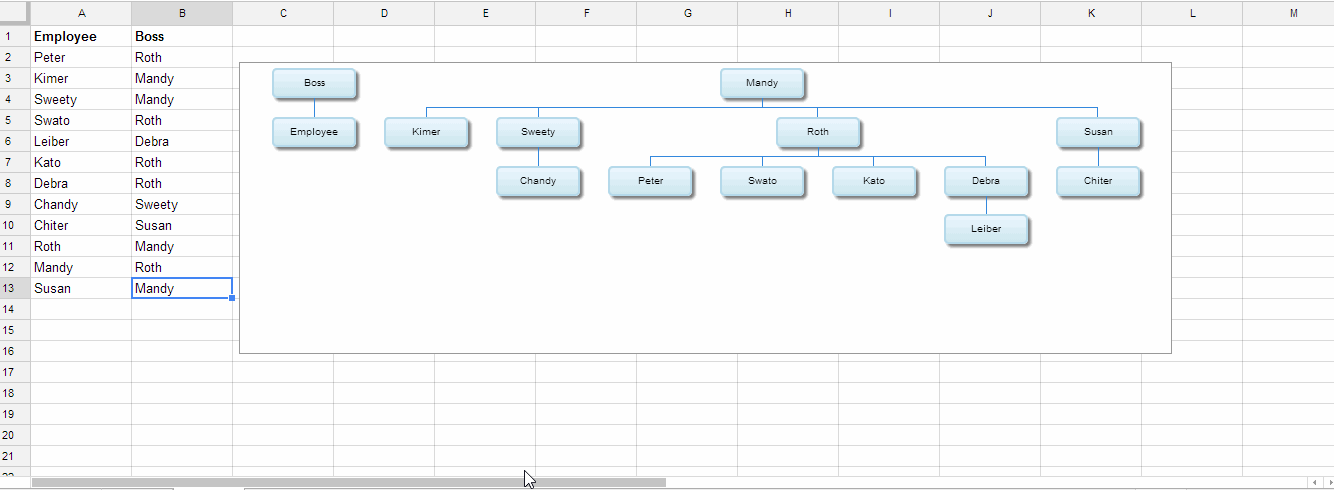Select cell containing Peter in column A
This screenshot has height=490, width=1334.
point(81,57)
